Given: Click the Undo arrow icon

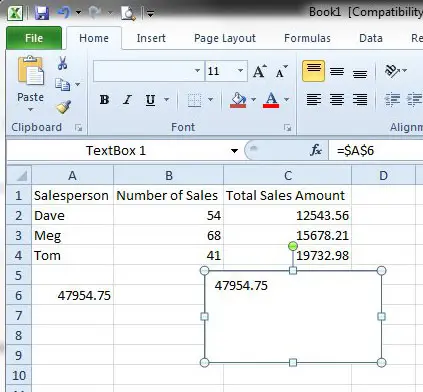Looking at the screenshot, I should coord(64,13).
